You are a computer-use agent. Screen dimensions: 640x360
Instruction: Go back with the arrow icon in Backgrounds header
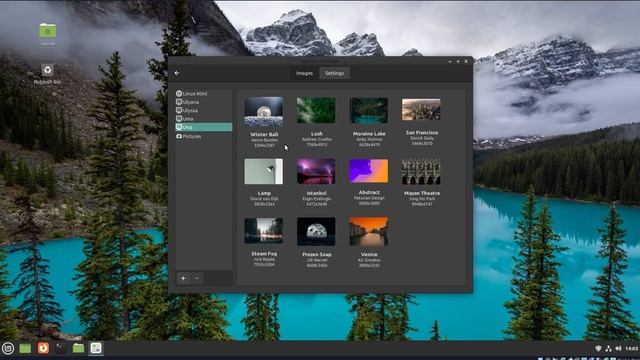tap(177, 73)
